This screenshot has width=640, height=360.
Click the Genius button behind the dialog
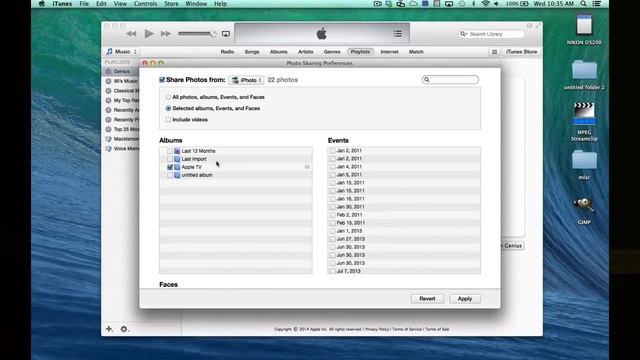click(x=512, y=246)
